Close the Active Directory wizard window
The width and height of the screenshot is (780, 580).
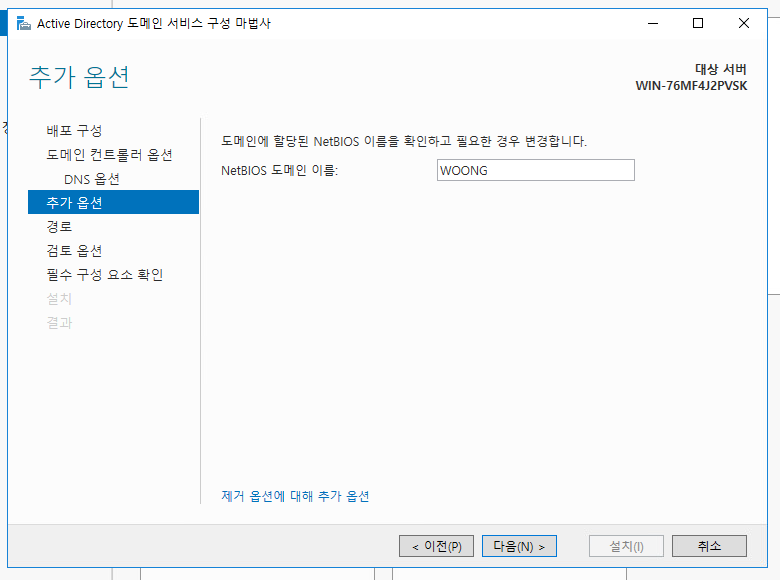click(744, 23)
